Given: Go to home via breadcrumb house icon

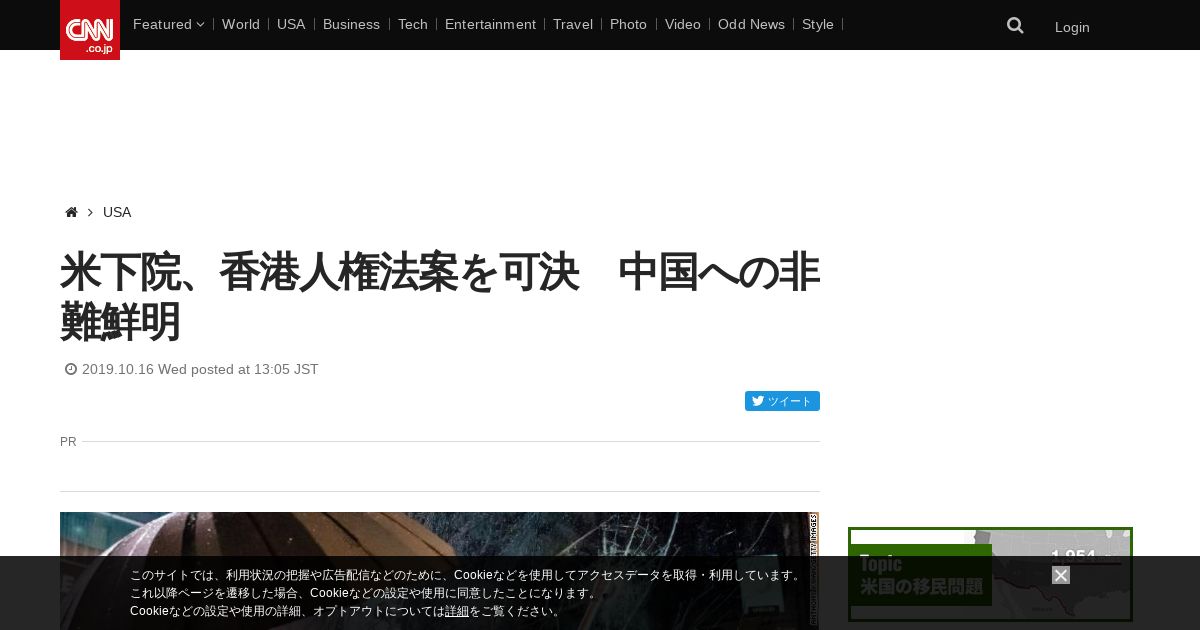Looking at the screenshot, I should coord(71,212).
